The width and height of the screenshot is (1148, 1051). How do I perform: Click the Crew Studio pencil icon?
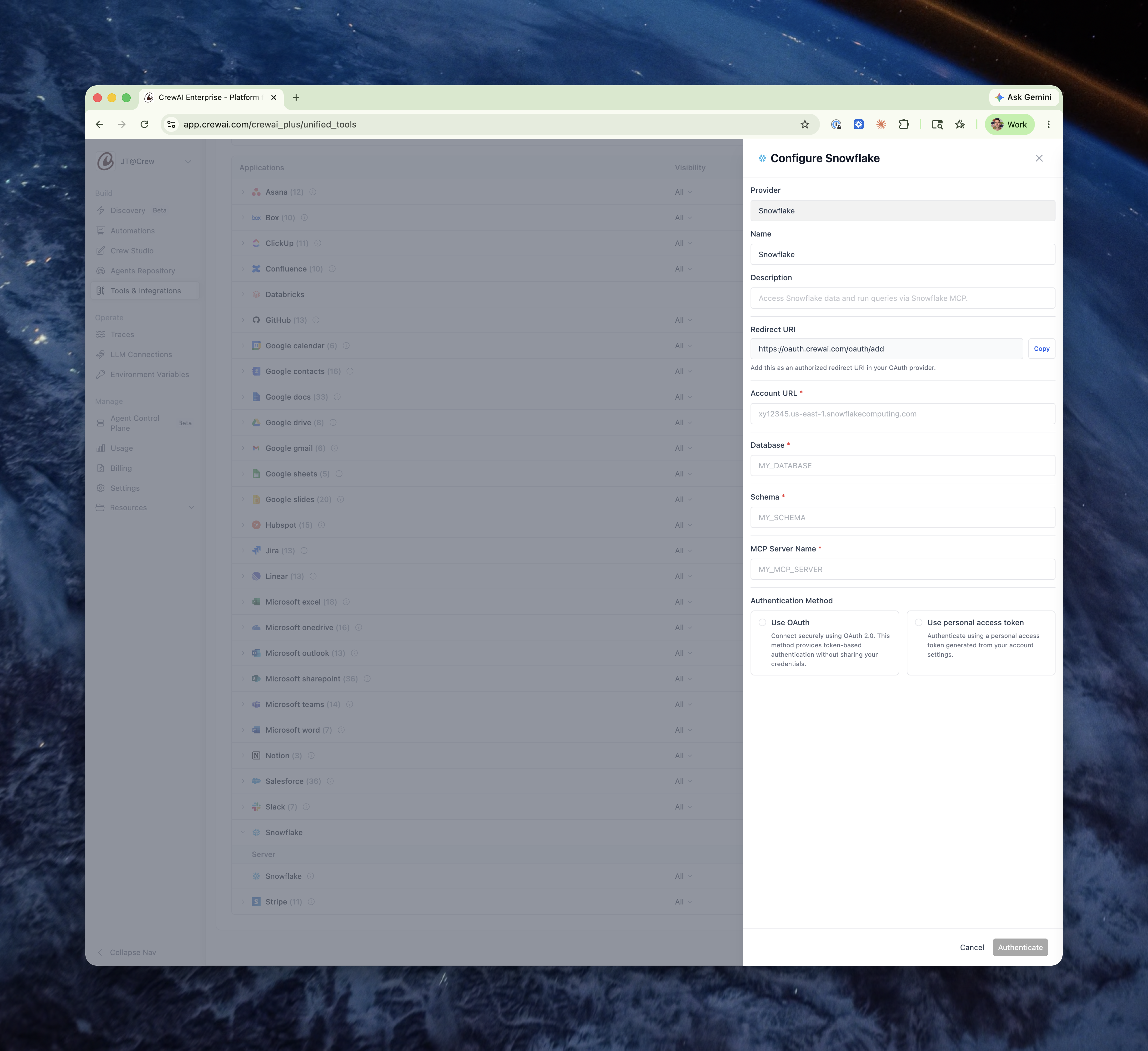coord(101,251)
